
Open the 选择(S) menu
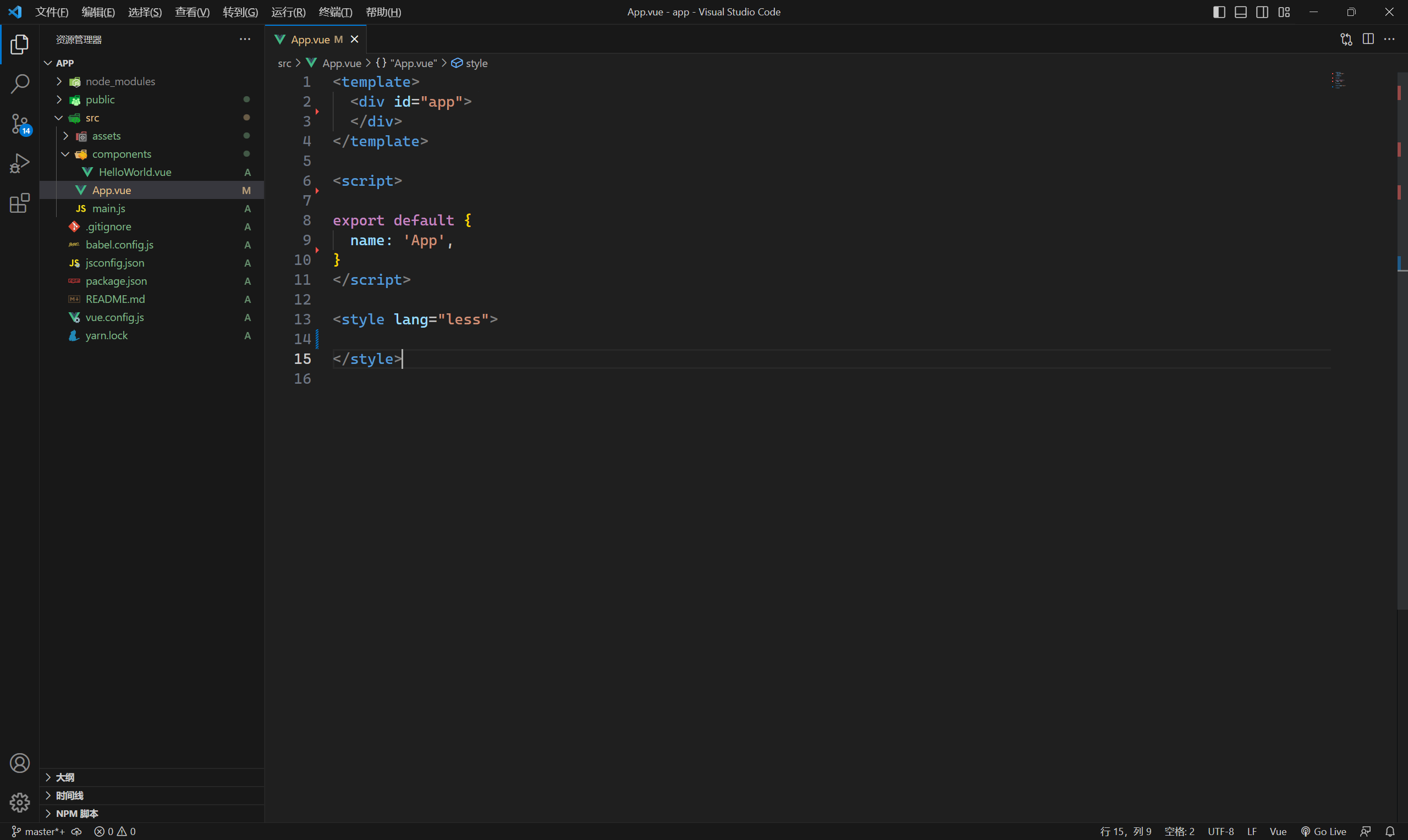tap(145, 12)
